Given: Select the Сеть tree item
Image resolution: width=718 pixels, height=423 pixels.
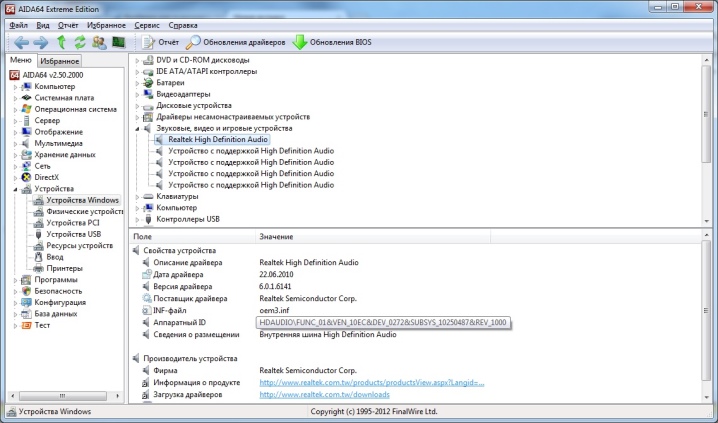Looking at the screenshot, I should [42, 166].
